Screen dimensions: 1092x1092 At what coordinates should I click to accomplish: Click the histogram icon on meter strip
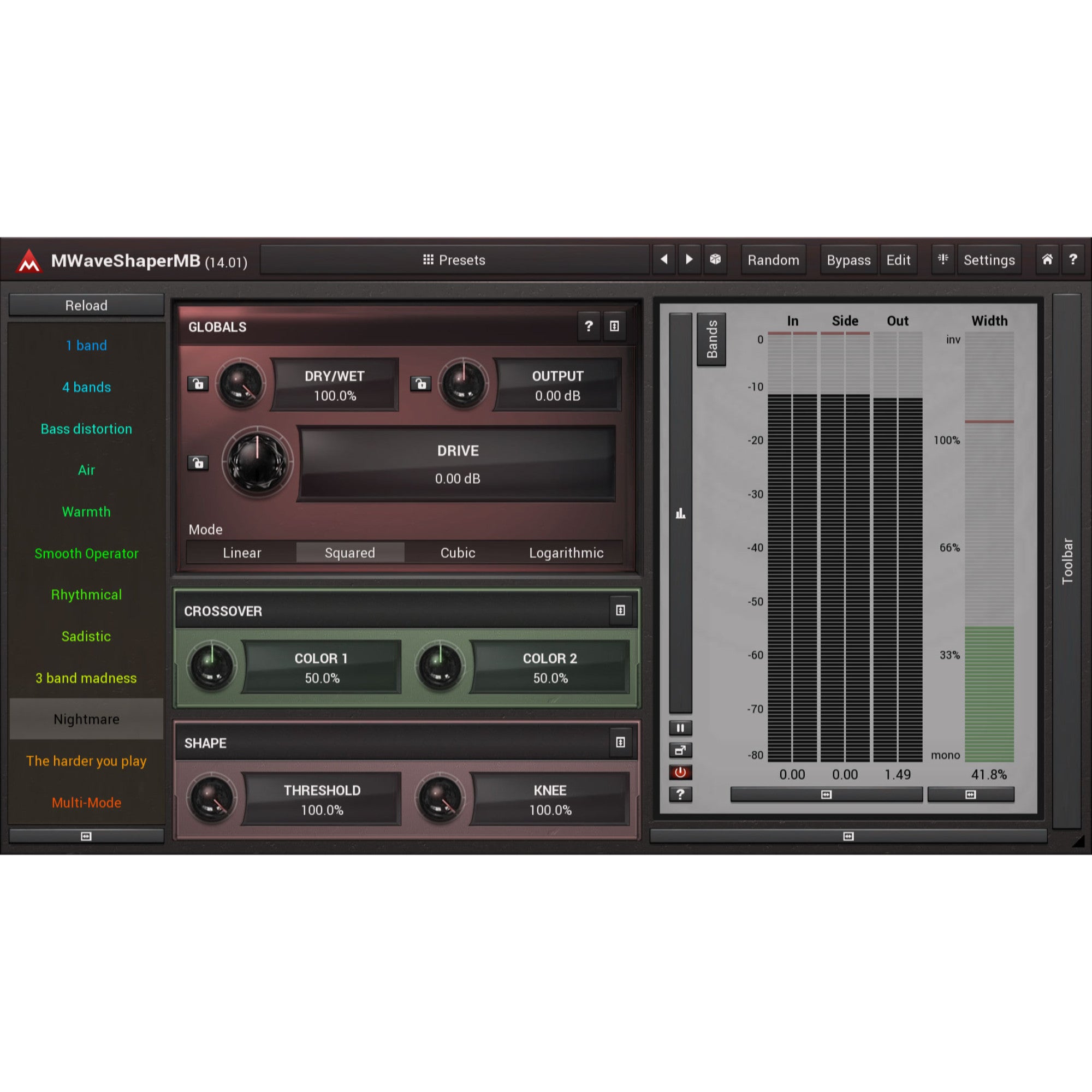680,513
